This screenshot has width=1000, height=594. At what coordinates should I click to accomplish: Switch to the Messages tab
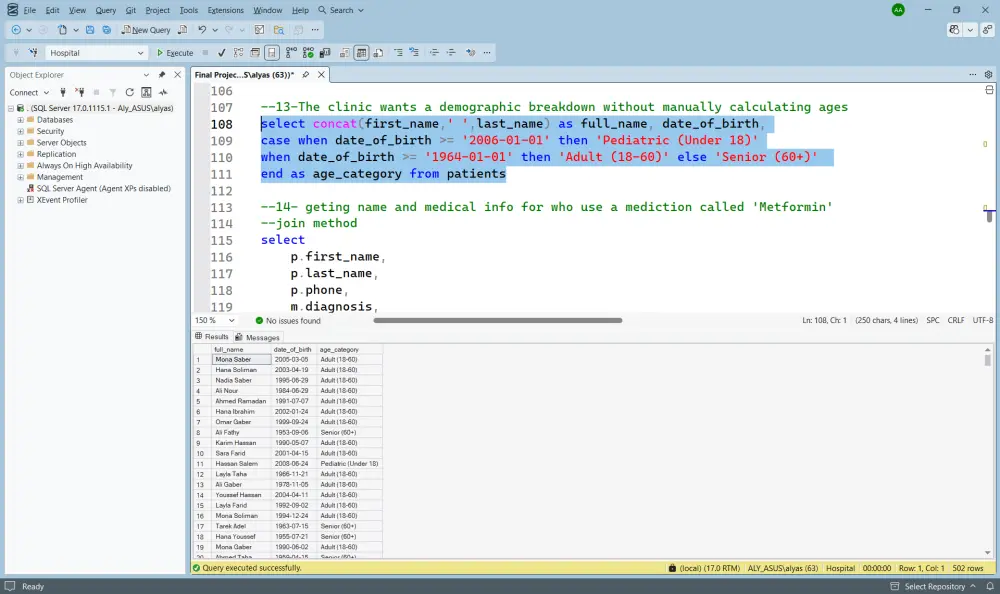[257, 337]
